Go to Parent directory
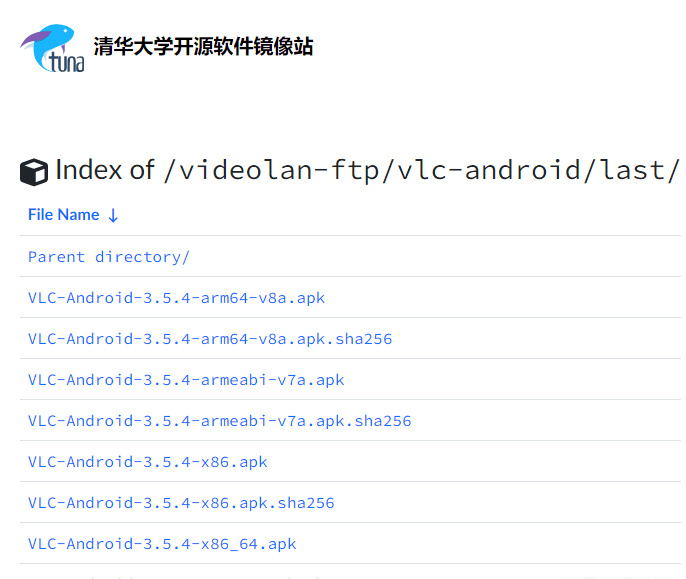686x579 pixels. coord(109,257)
